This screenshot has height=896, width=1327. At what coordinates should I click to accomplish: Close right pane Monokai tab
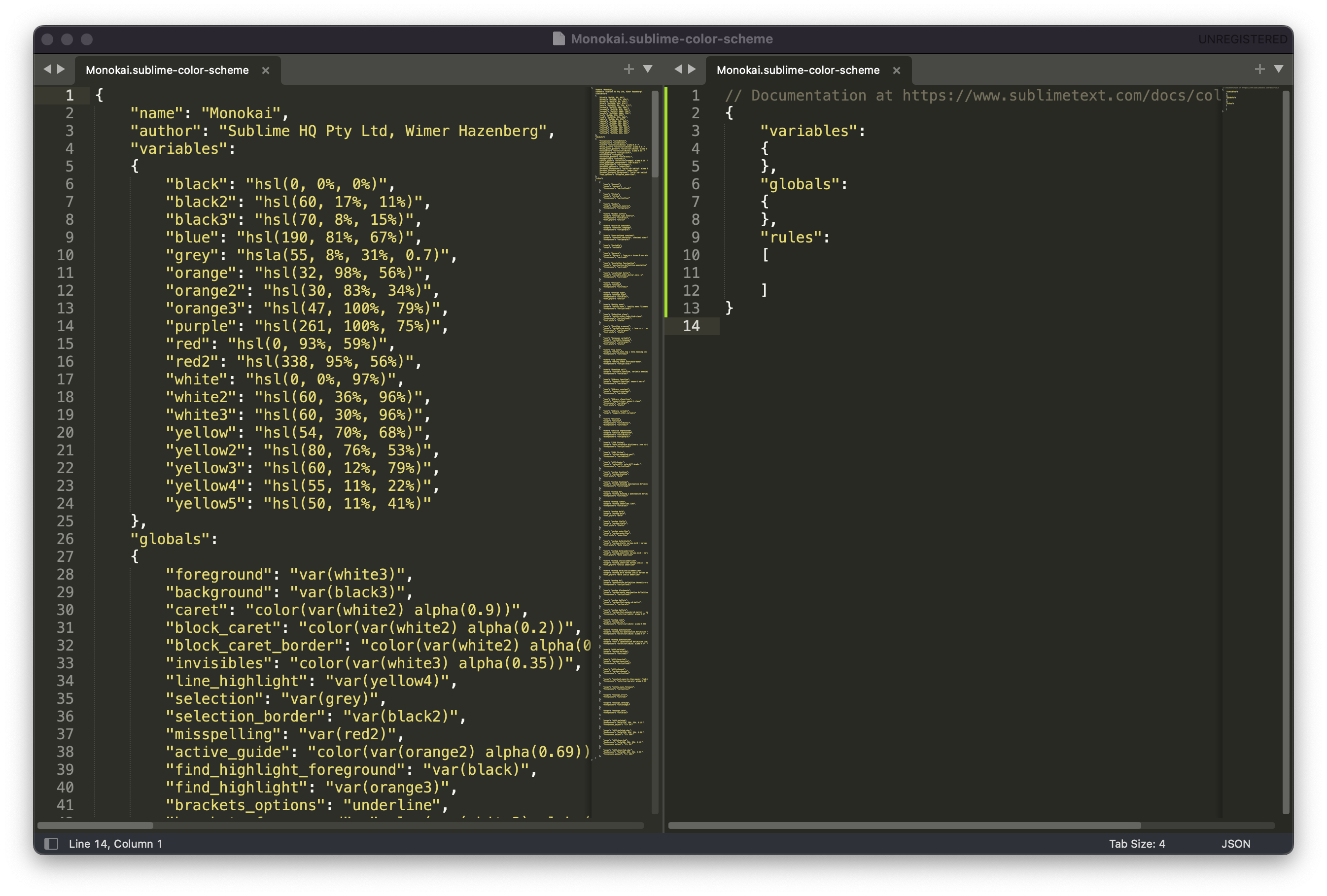pyautogui.click(x=897, y=70)
